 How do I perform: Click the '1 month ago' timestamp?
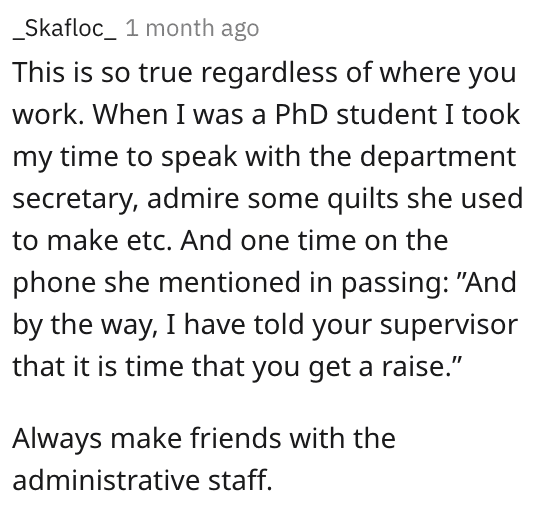[192, 28]
